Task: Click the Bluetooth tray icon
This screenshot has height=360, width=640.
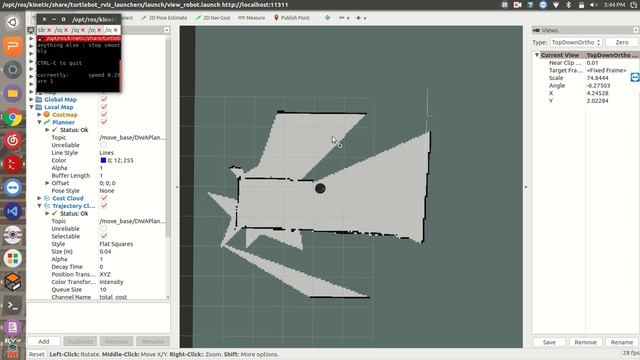Action: point(569,5)
